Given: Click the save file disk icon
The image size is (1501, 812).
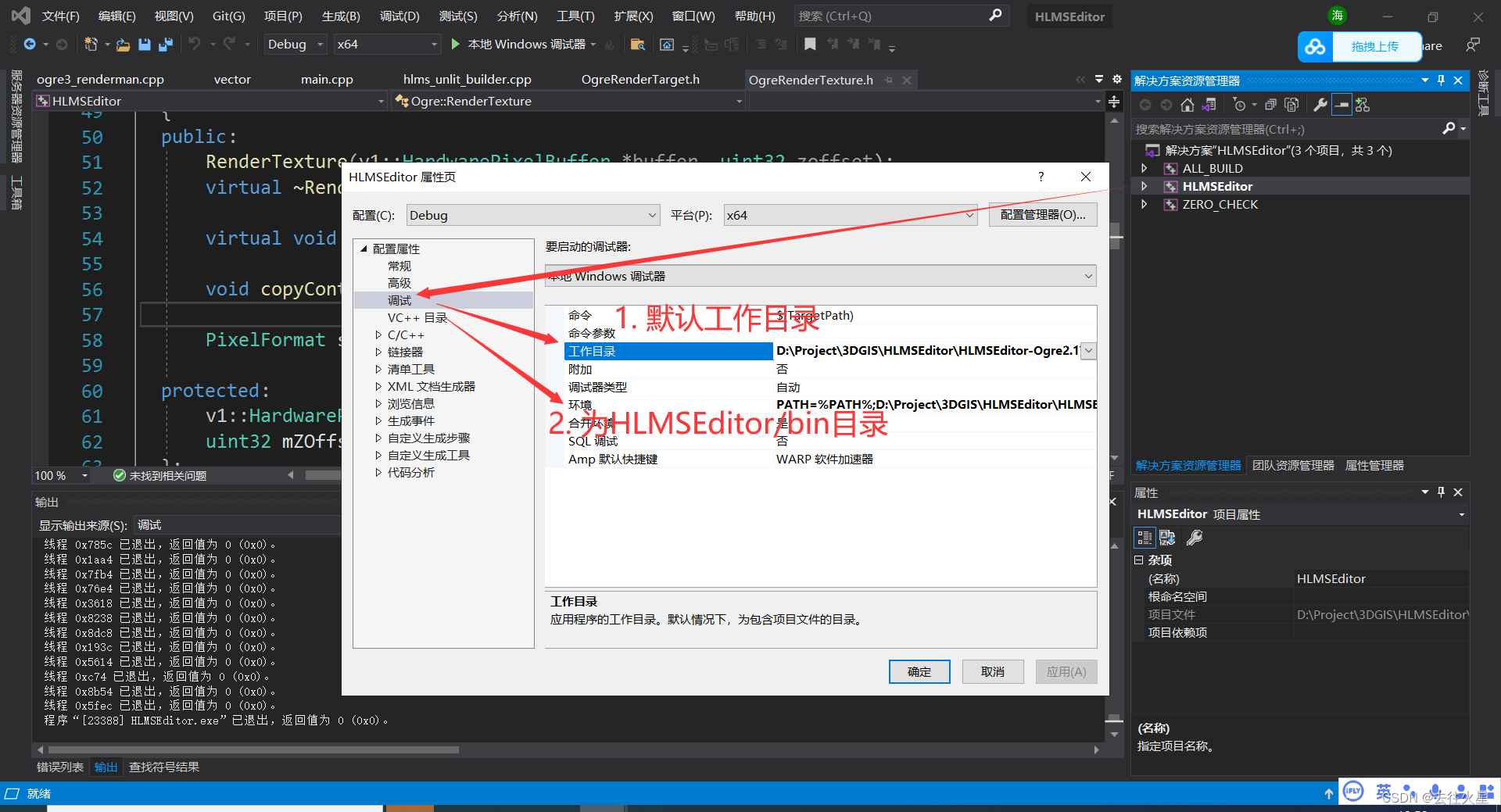Looking at the screenshot, I should pyautogui.click(x=145, y=45).
